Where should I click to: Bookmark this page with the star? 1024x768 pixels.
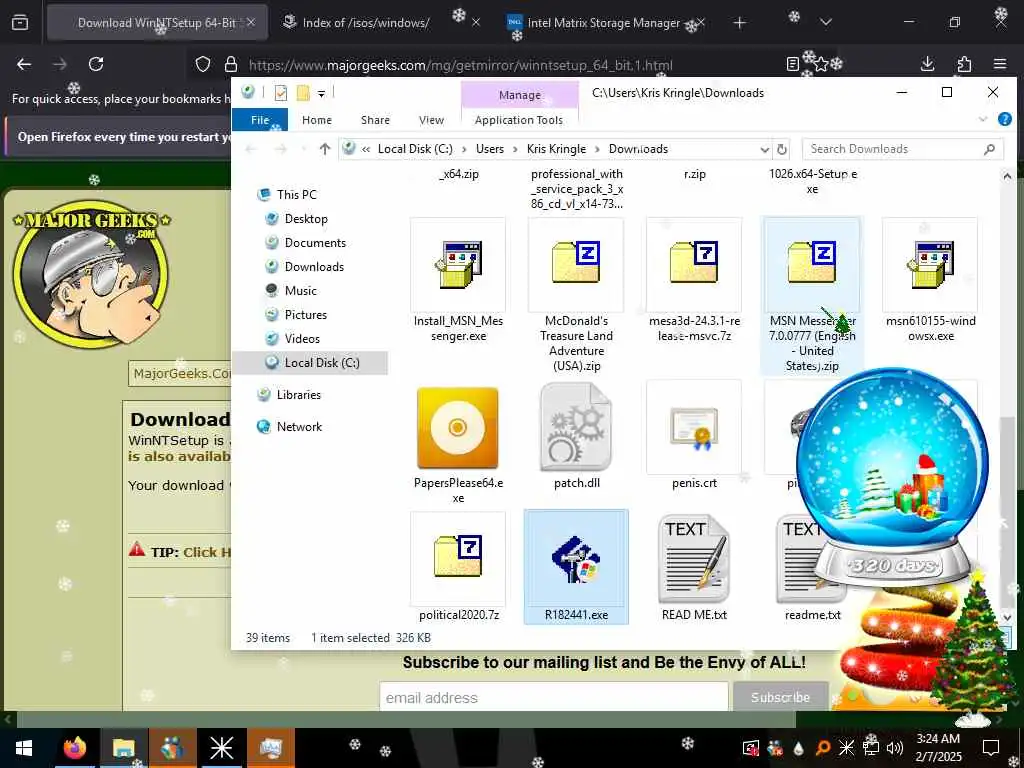tap(821, 64)
